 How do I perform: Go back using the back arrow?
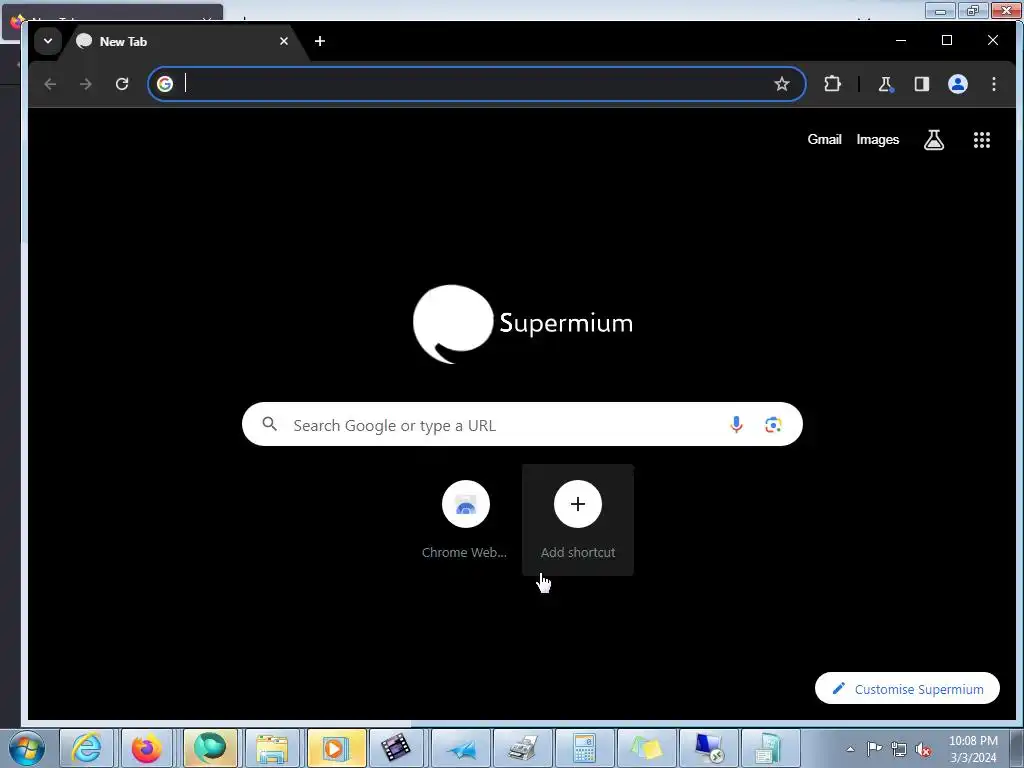[x=50, y=84]
